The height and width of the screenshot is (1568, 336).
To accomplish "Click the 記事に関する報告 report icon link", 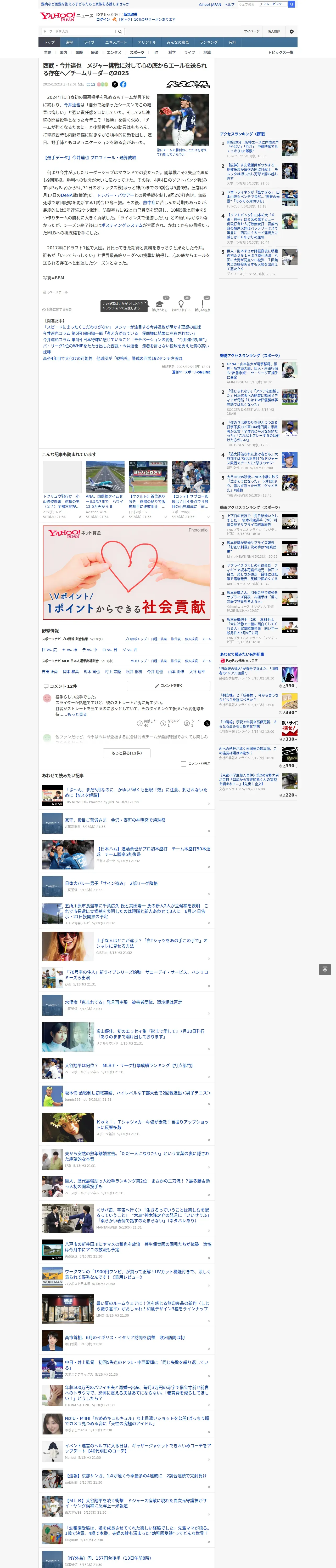I will tap(57, 310).
